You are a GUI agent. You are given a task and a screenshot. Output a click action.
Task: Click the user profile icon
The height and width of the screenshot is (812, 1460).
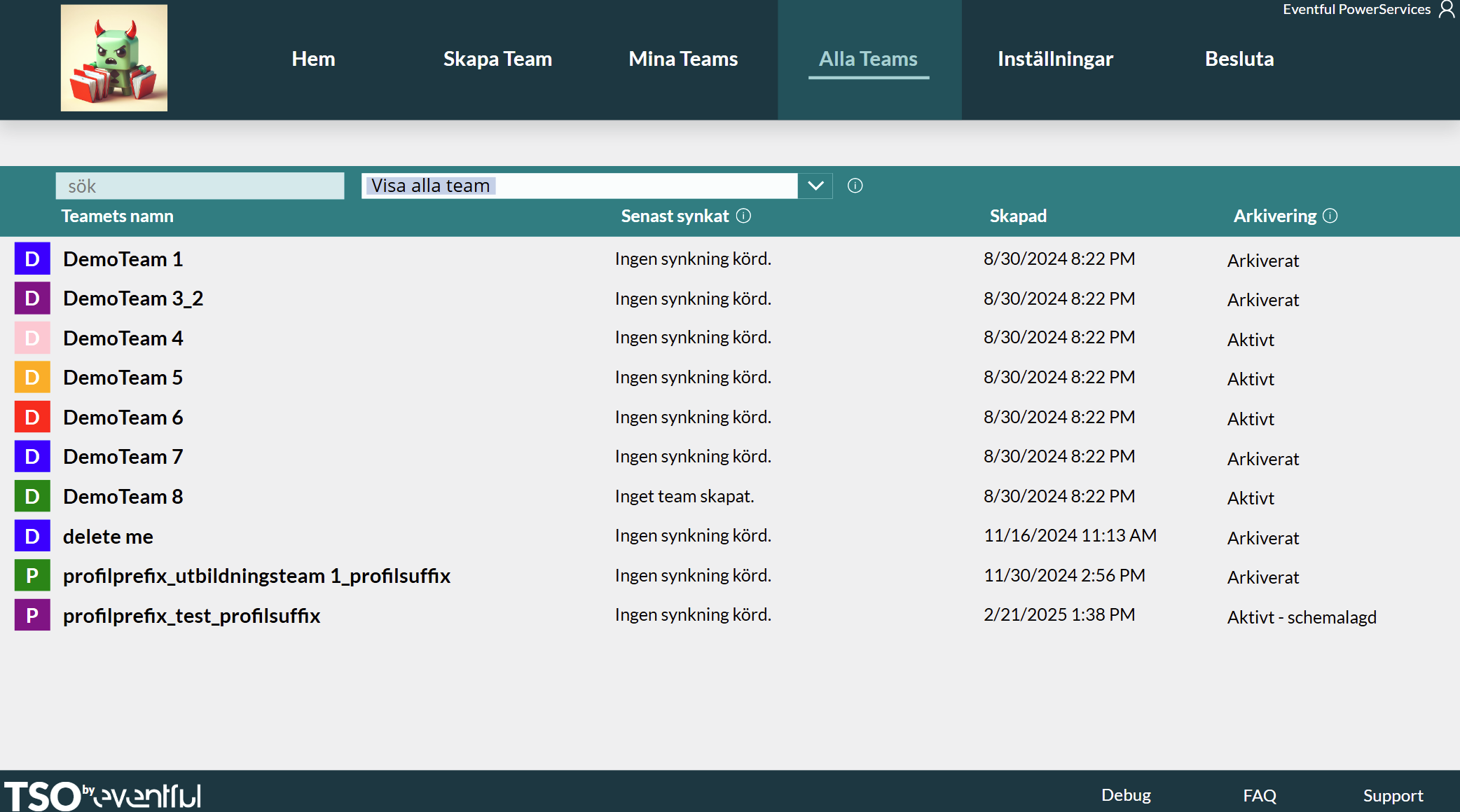point(1446,9)
